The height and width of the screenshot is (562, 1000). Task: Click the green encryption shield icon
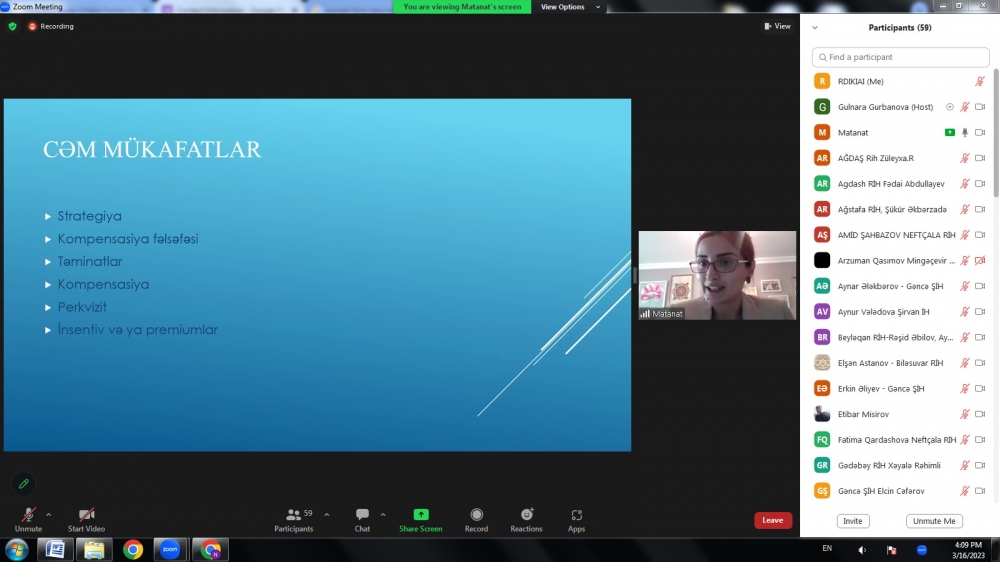(12, 26)
